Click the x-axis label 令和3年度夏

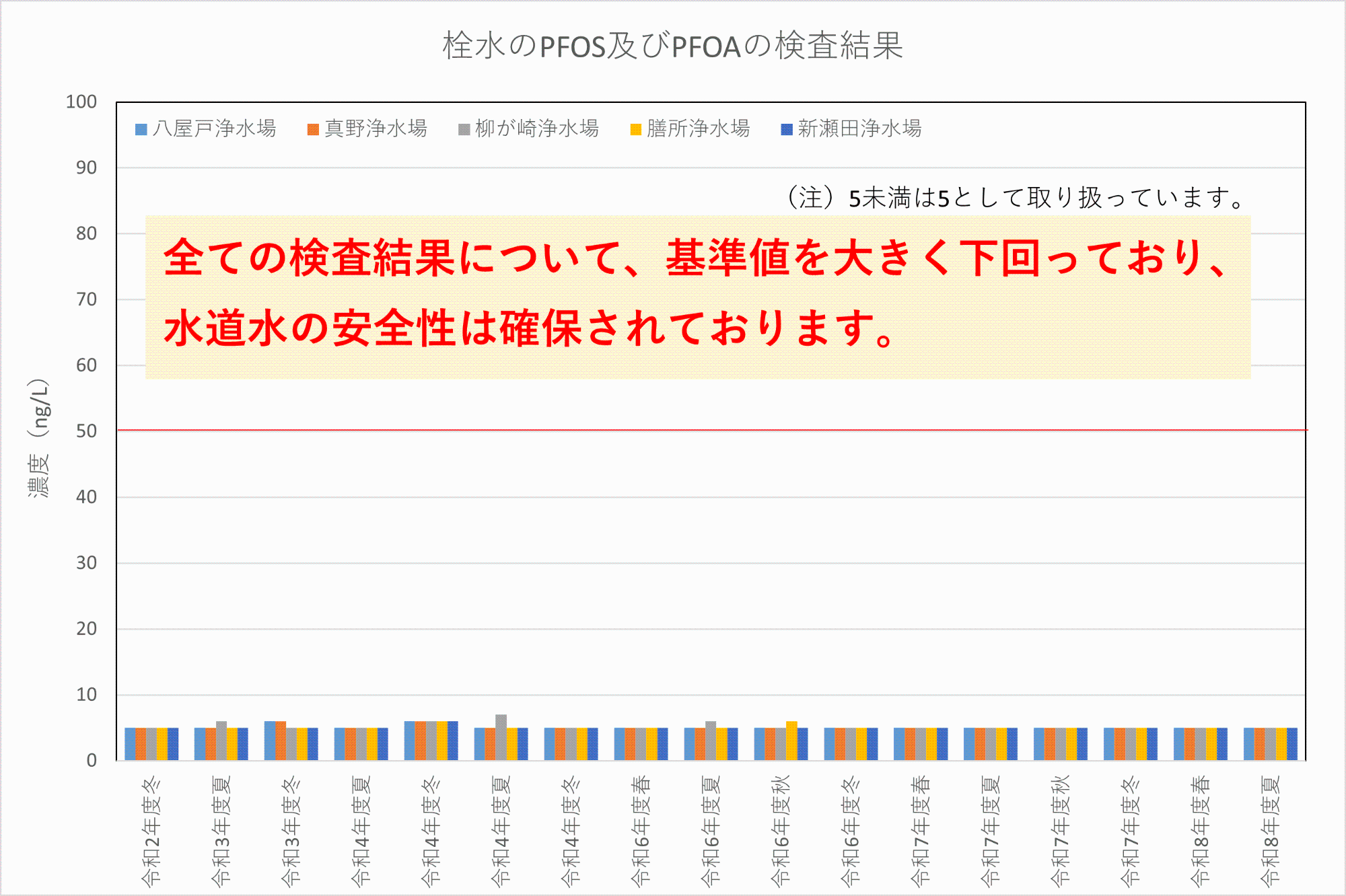coord(221,831)
